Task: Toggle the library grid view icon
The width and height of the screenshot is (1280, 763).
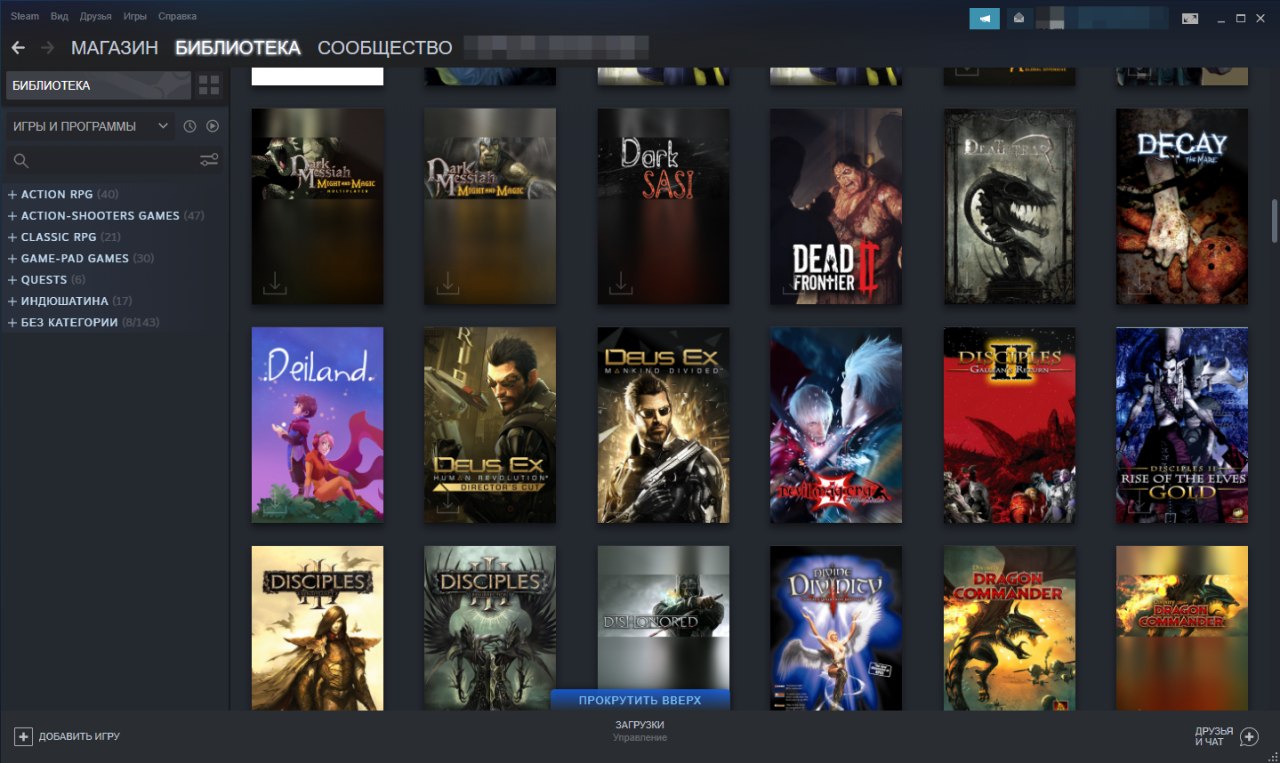Action: tap(209, 85)
